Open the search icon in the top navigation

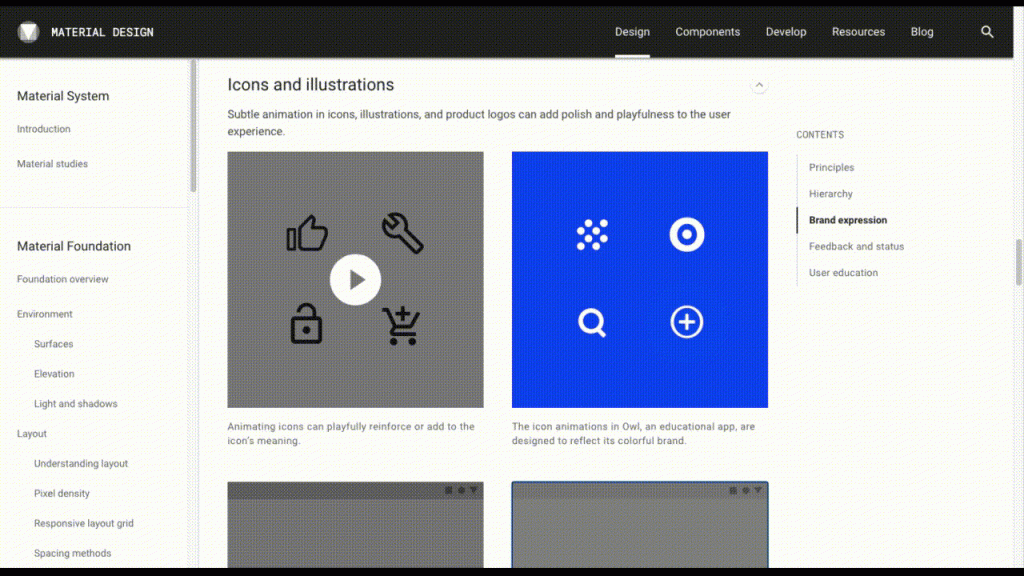coord(987,31)
